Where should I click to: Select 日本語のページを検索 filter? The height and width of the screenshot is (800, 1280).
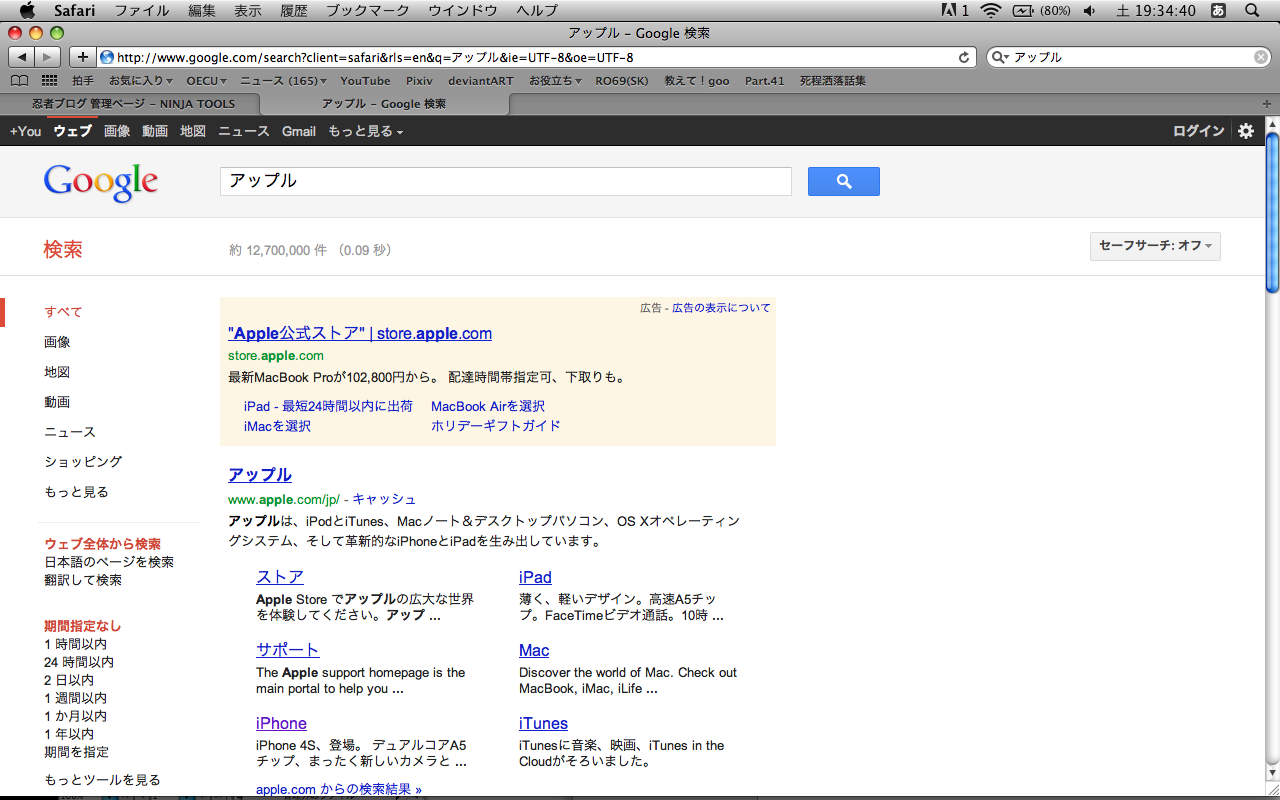tap(109, 562)
